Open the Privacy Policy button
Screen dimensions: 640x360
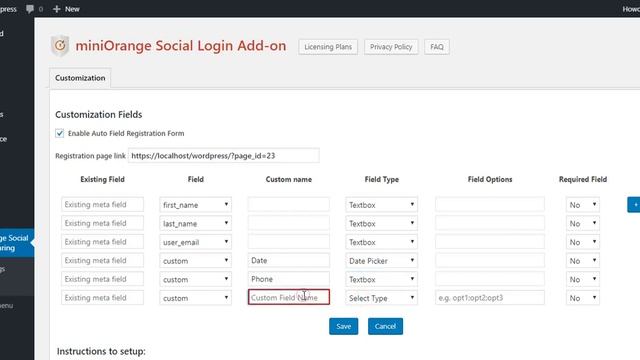[x=391, y=47]
